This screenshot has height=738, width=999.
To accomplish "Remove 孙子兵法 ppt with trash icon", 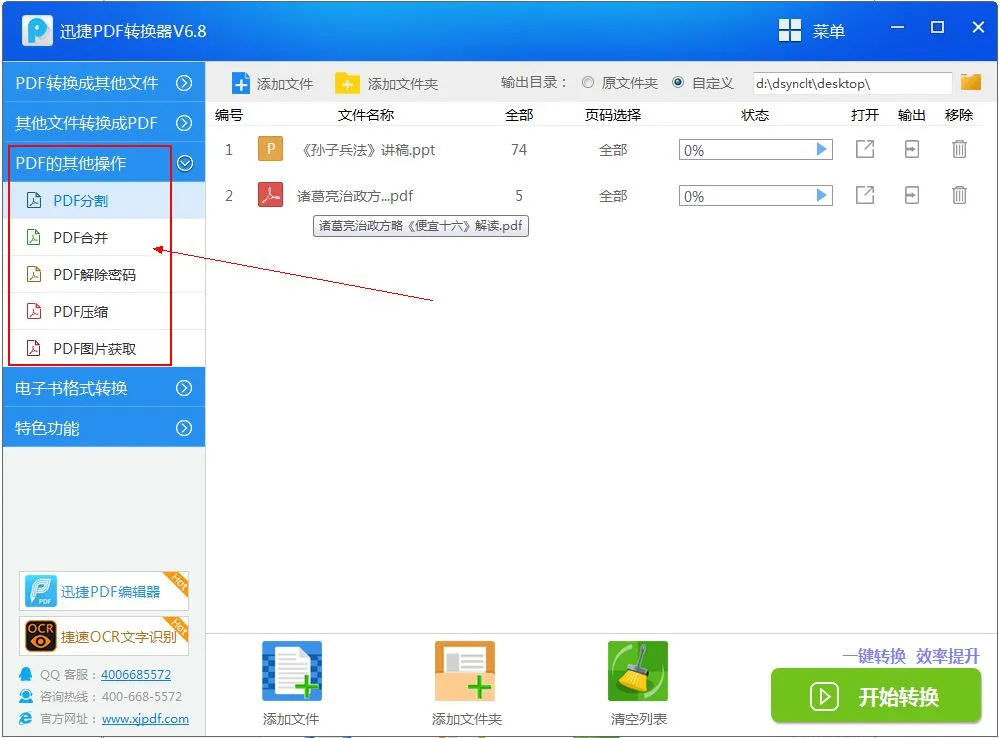I will [x=959, y=149].
